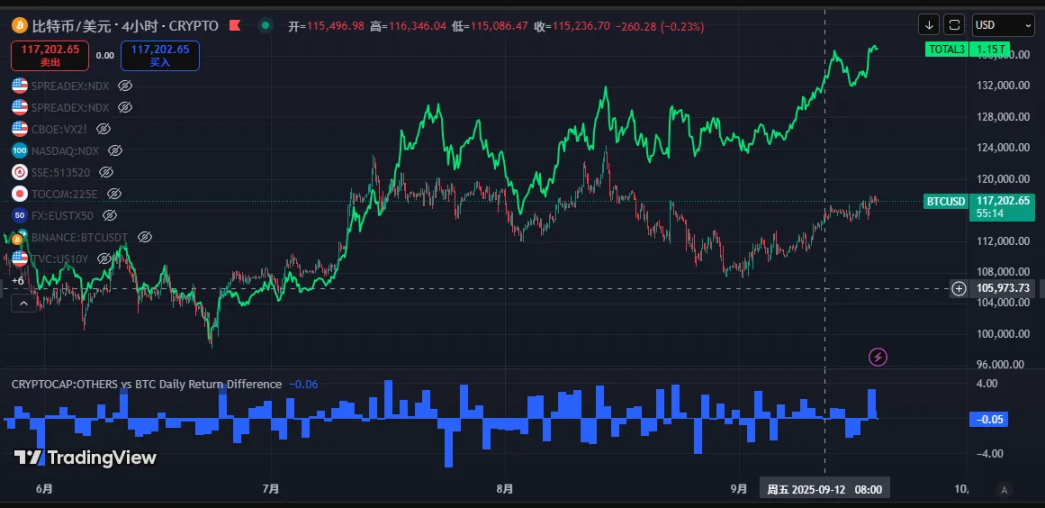
Task: Show the NASDAQ:NDX comparison line
Action: pos(115,150)
